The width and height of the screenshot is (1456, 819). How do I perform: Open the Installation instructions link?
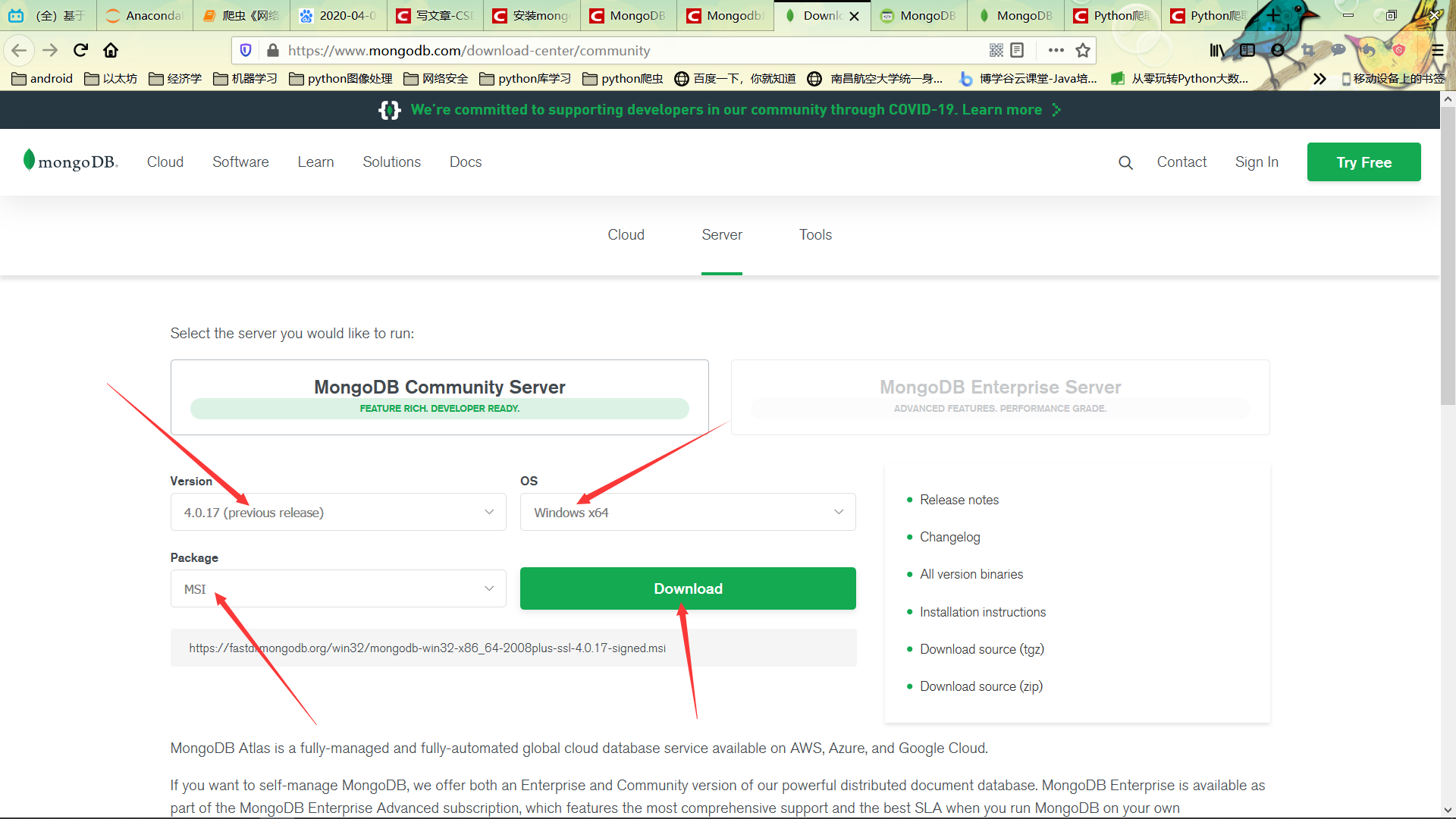coord(983,612)
